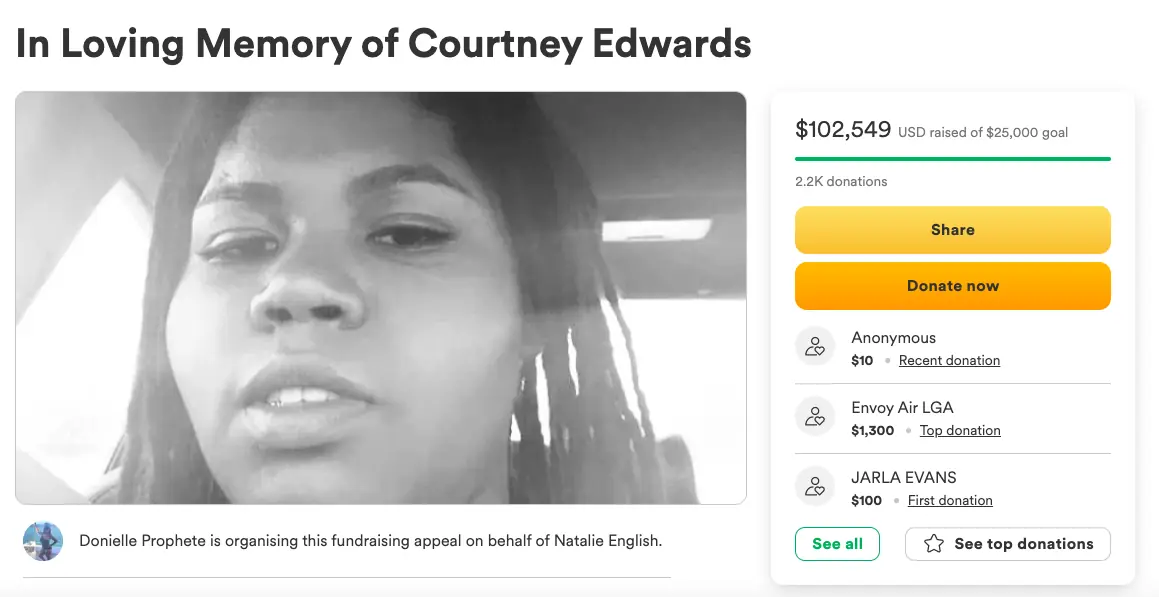Click the star icon in See top donations
This screenshot has width=1159, height=597.
[934, 544]
